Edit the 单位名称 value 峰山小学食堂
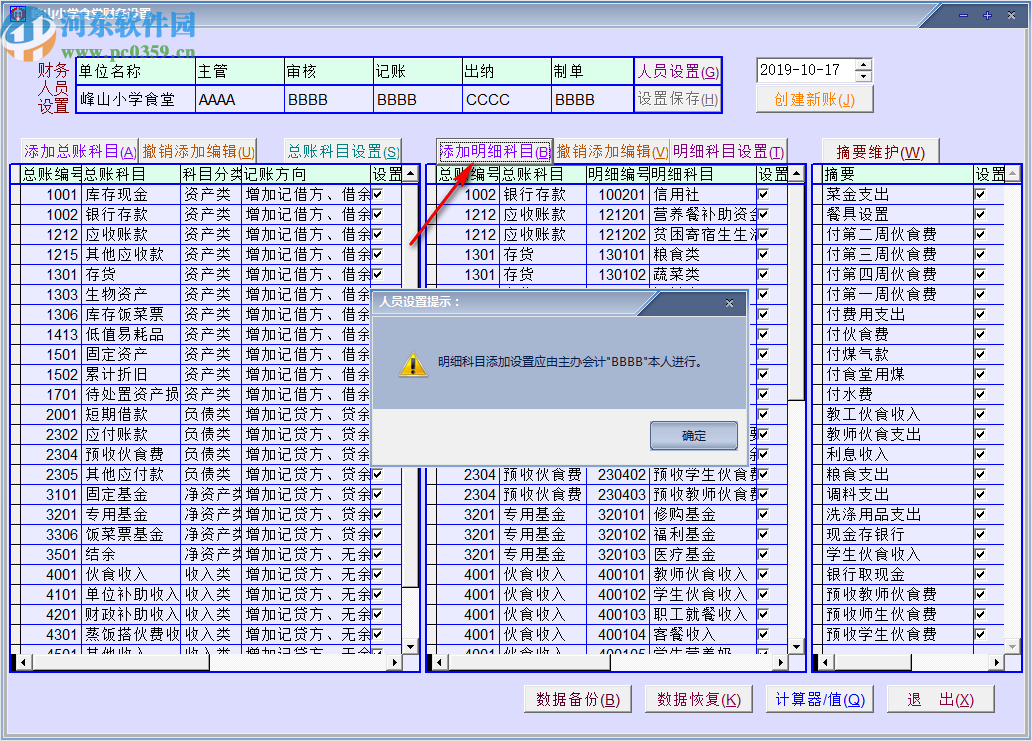This screenshot has width=1032, height=741. 136,99
